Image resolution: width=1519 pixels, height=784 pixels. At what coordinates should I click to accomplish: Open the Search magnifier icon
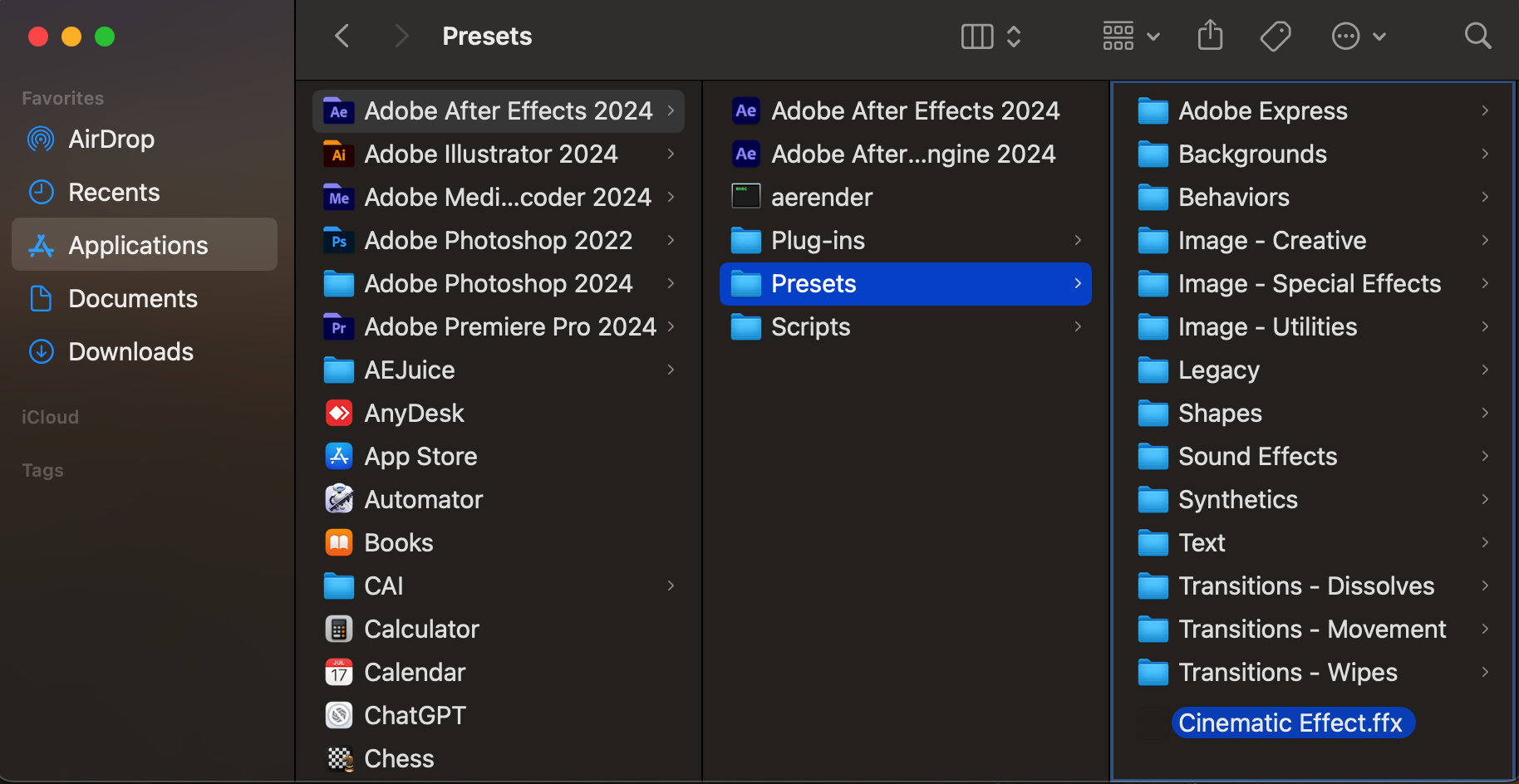[1477, 36]
